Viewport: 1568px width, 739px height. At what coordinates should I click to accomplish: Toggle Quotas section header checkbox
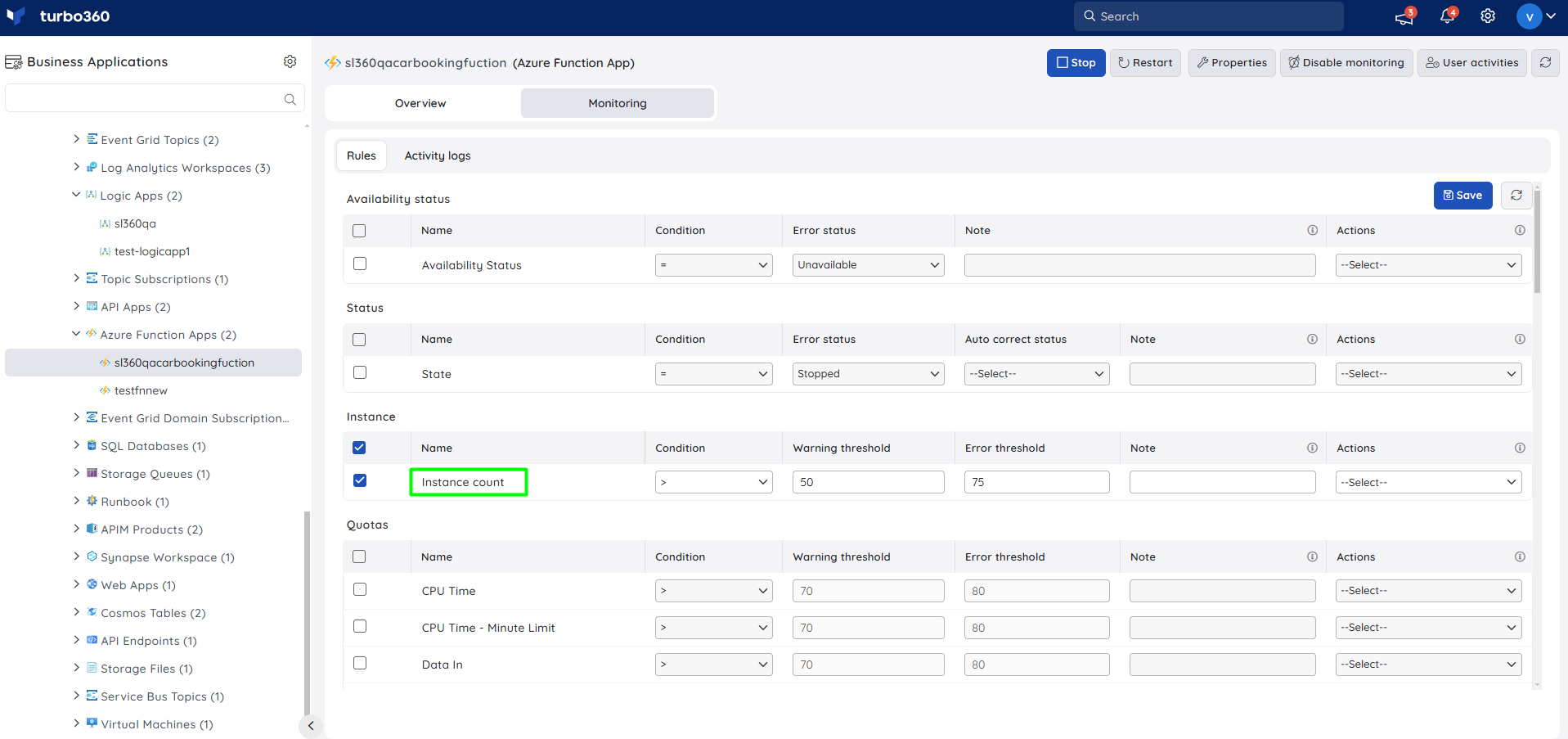tap(359, 557)
